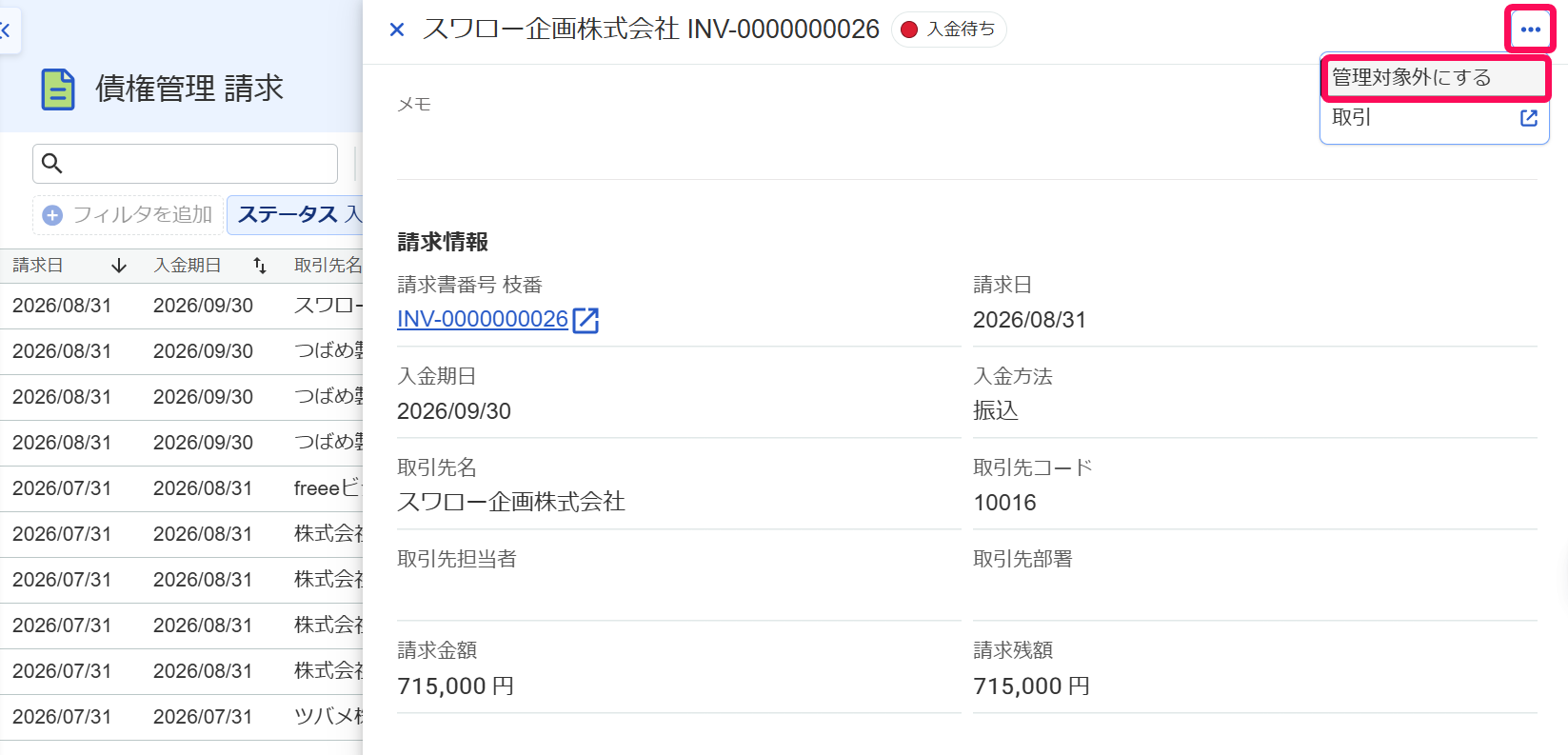
Task: Click the 入金方法 value 振込
Action: [996, 410]
